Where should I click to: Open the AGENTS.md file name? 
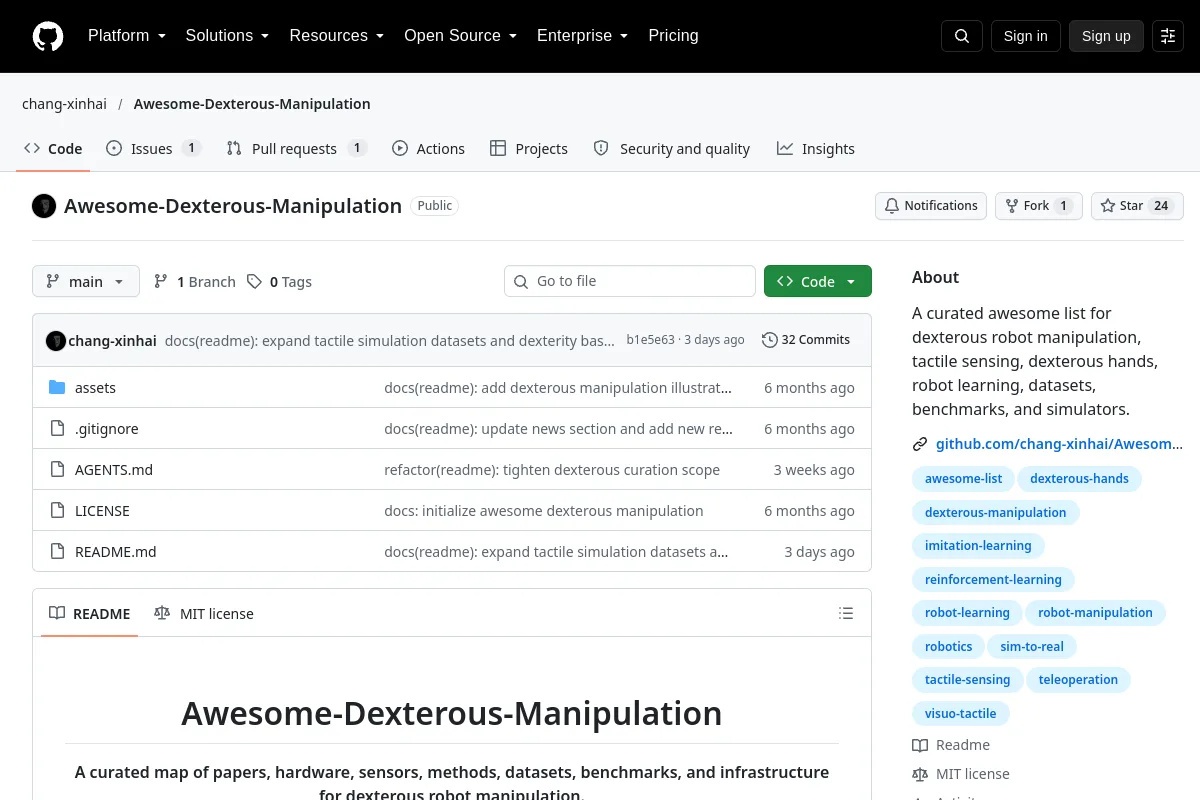coord(114,470)
